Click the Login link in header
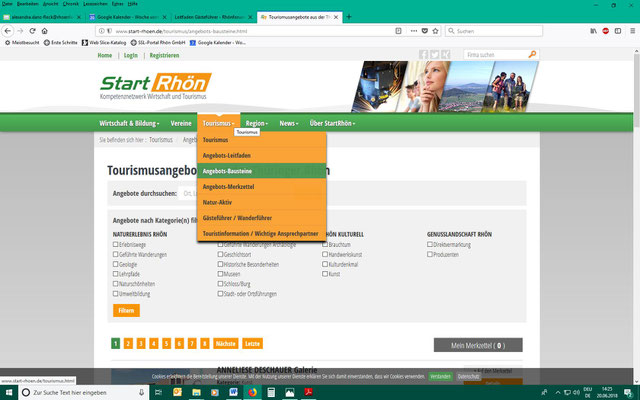 coord(131,55)
